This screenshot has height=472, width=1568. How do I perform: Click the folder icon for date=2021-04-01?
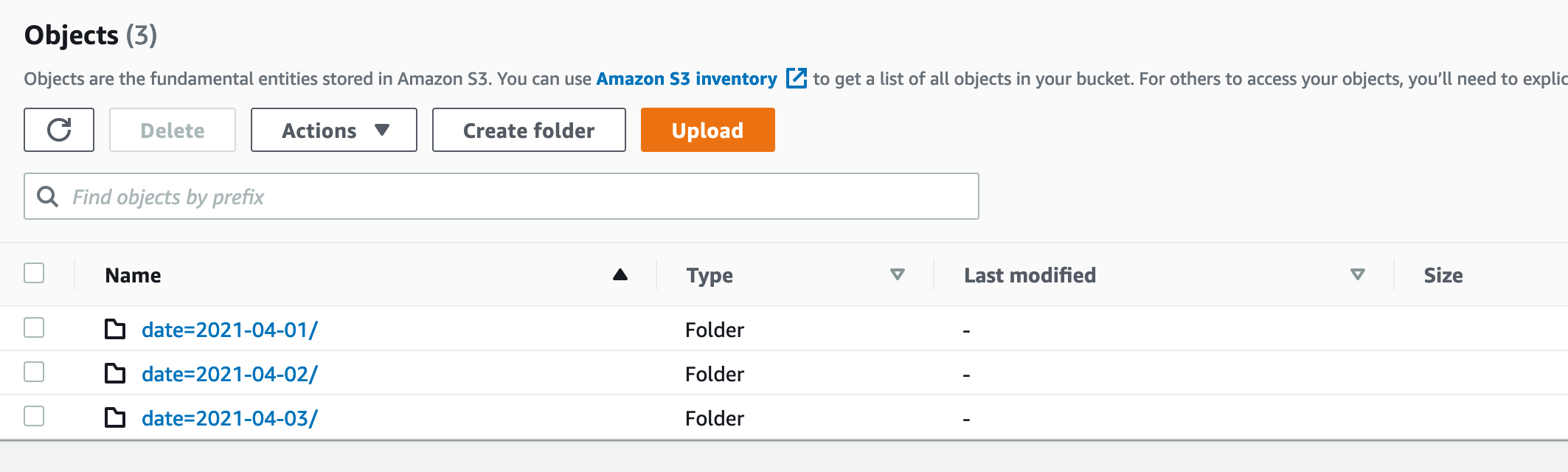115,329
